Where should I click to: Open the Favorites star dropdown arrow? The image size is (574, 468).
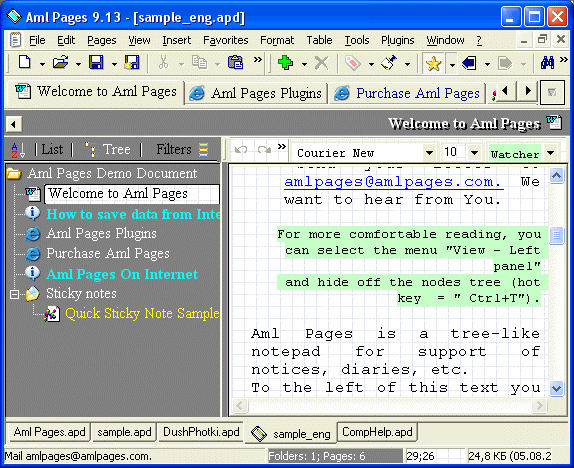click(x=452, y=64)
